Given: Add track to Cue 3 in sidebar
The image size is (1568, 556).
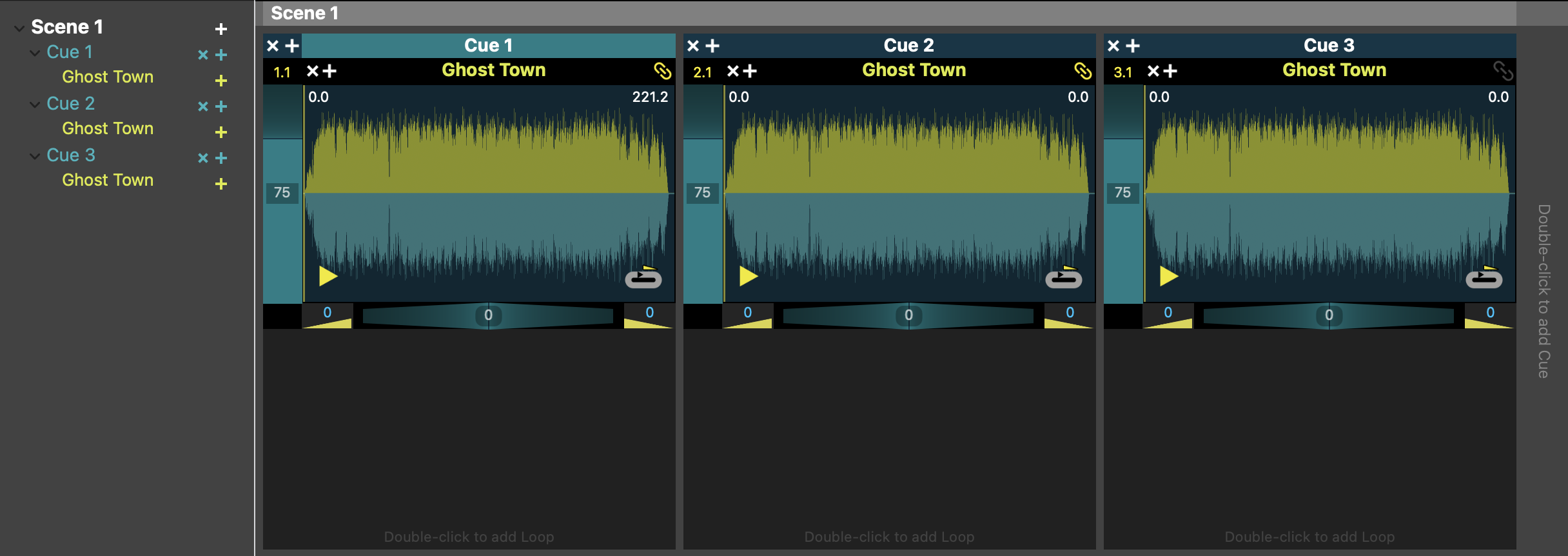Looking at the screenshot, I should (221, 158).
